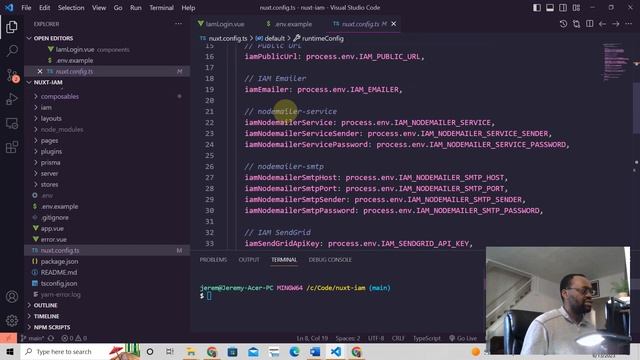The height and width of the screenshot is (360, 640).
Task: Expand the prisma folder
Action: coord(50,162)
